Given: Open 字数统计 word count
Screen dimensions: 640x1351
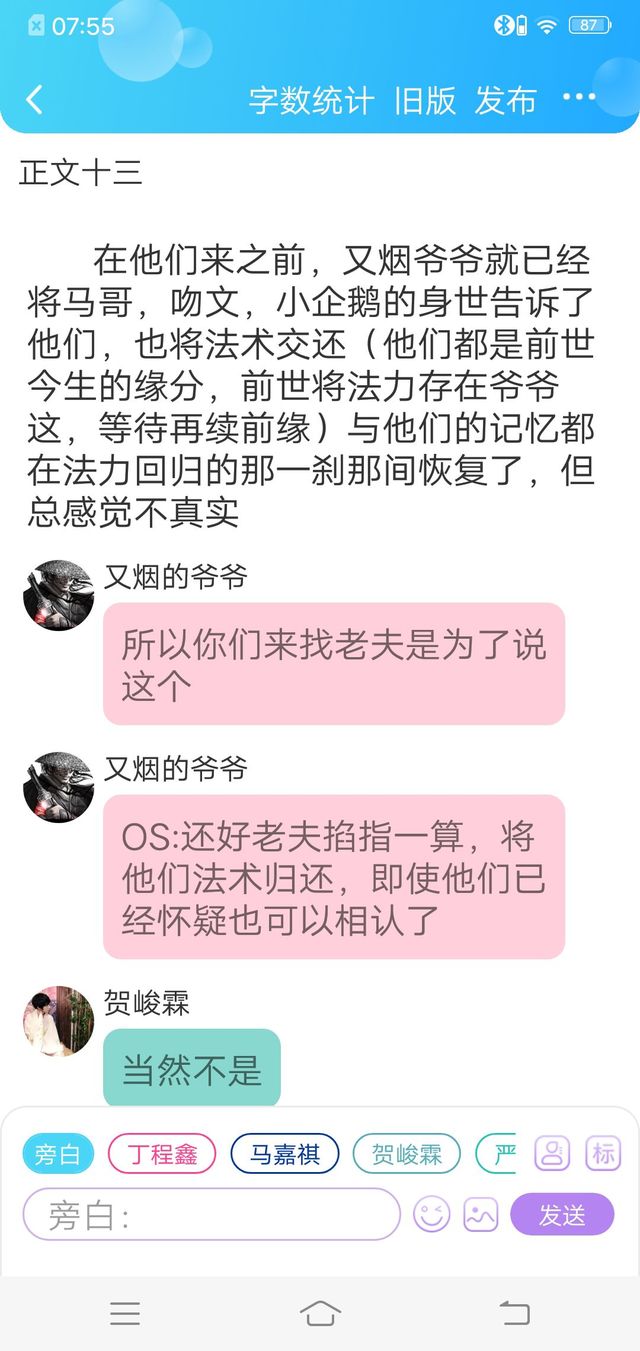Looking at the screenshot, I should (311, 100).
